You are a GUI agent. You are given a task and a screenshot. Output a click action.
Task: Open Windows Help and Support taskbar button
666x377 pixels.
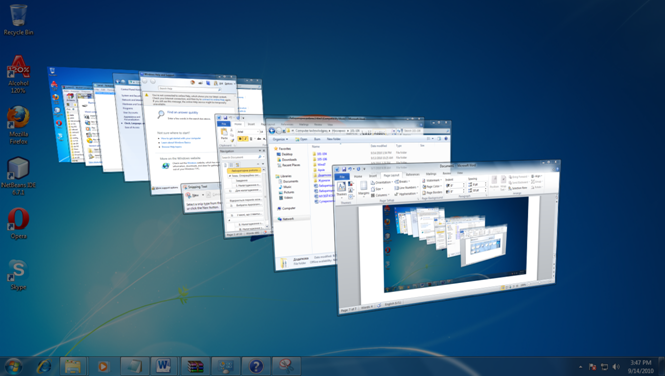256,366
